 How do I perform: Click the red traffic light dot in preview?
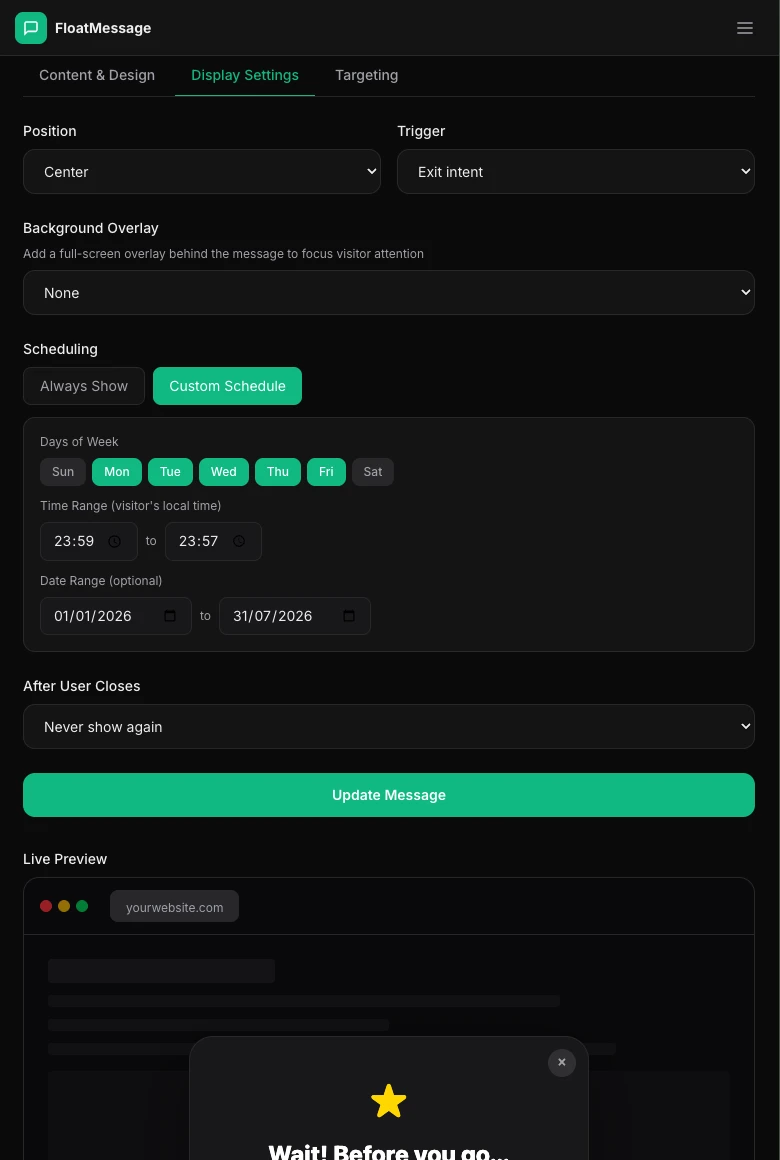(x=46, y=906)
